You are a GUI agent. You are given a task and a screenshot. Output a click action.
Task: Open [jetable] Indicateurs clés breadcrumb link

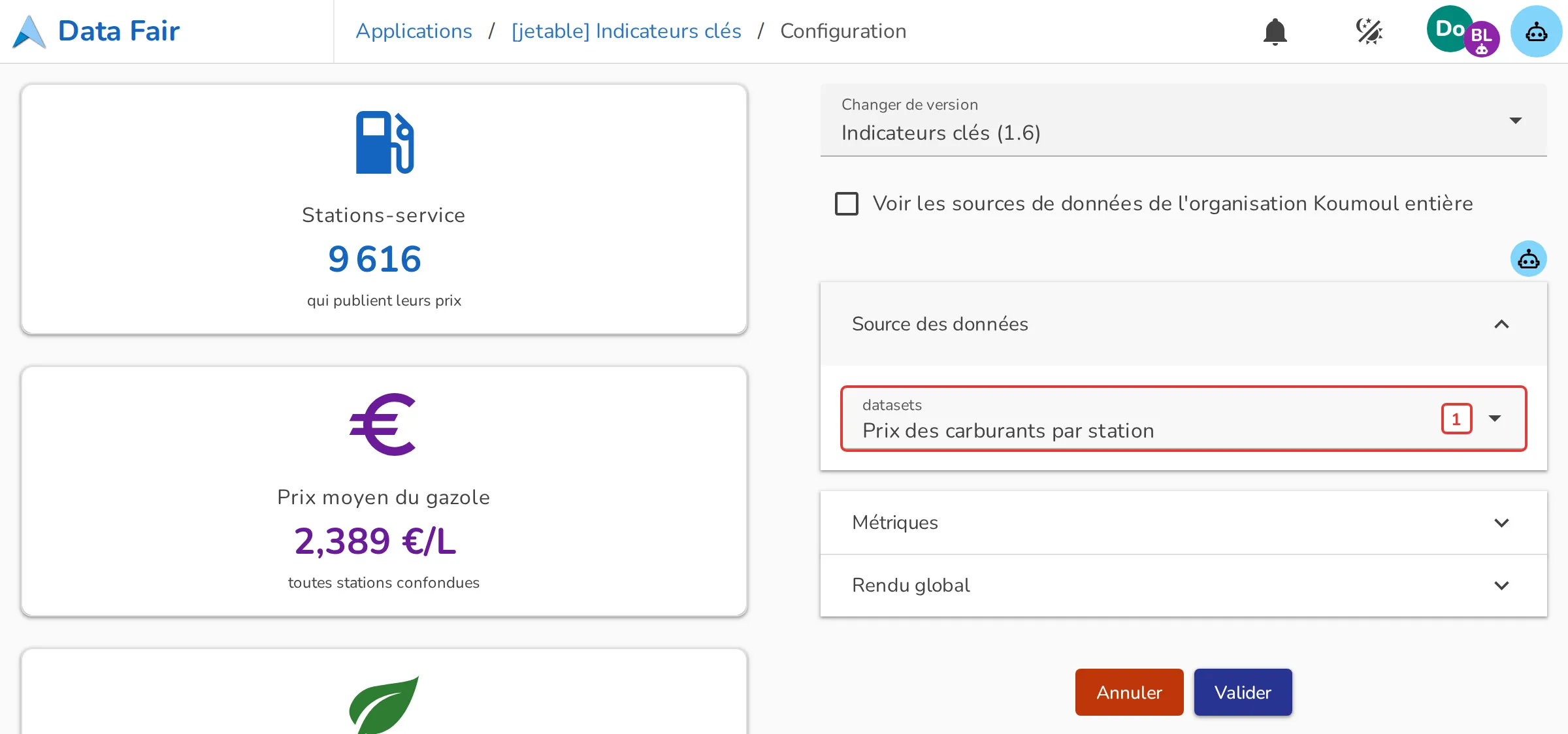626,31
